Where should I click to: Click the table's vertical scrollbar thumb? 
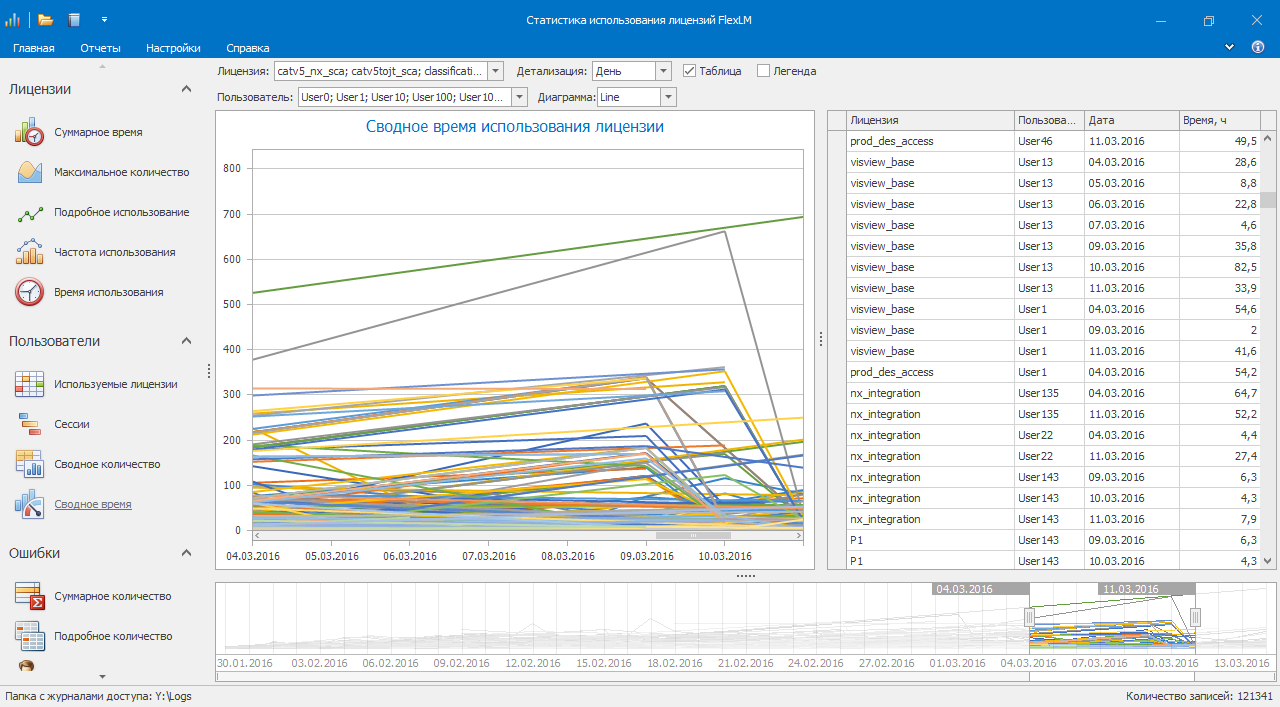point(1268,200)
